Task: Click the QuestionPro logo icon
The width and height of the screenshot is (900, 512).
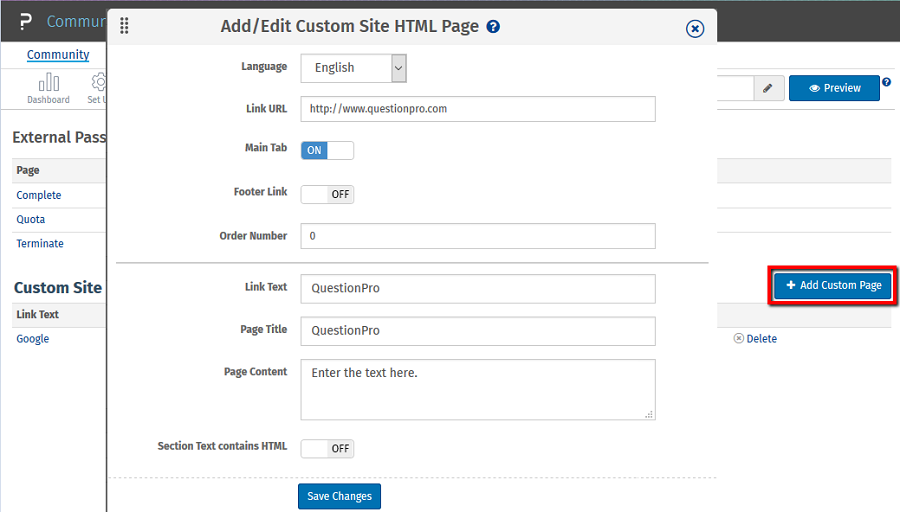Action: [x=25, y=22]
